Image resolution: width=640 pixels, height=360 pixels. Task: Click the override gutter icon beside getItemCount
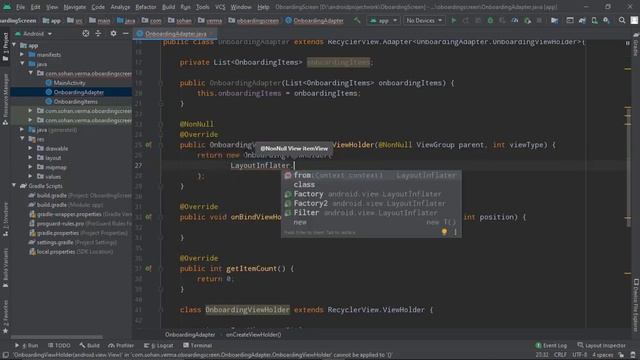pyautogui.click(x=149, y=268)
